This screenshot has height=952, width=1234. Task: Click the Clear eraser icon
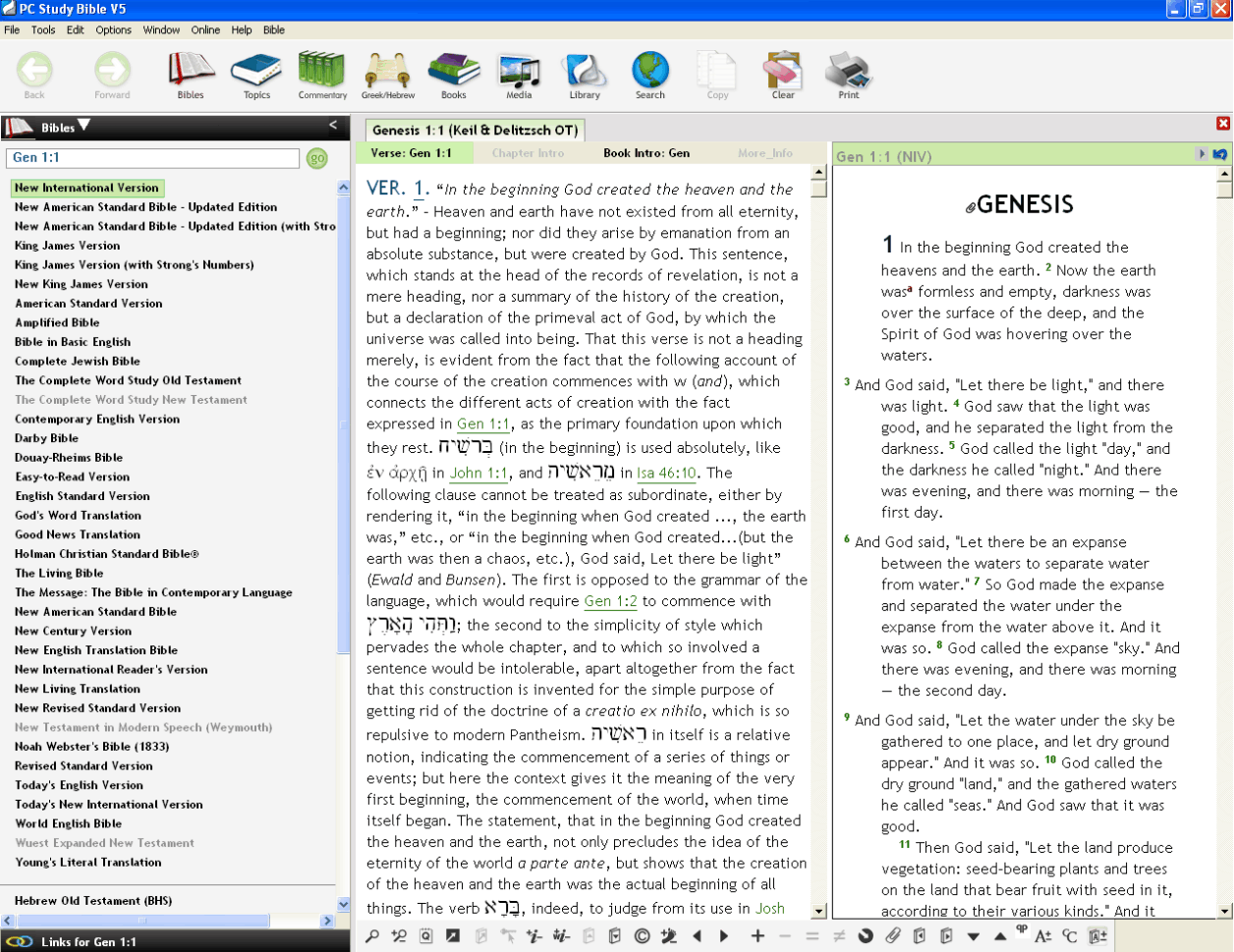coord(783,76)
